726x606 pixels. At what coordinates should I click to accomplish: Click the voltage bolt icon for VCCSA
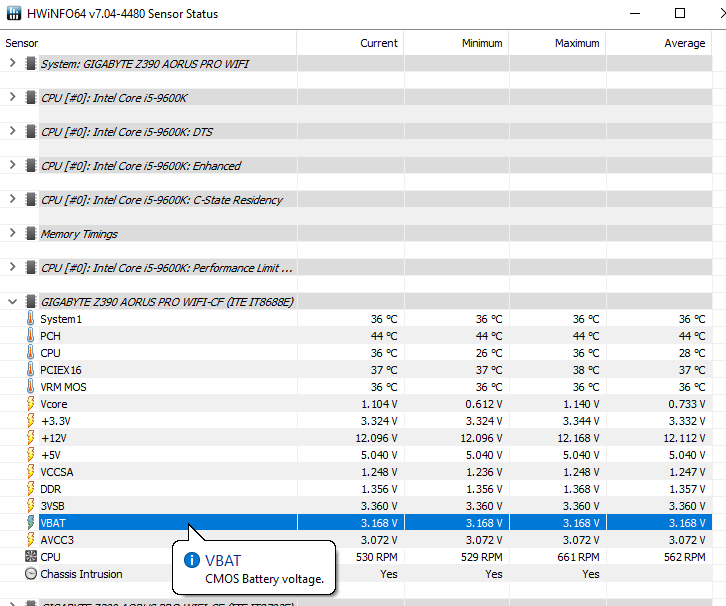click(31, 472)
